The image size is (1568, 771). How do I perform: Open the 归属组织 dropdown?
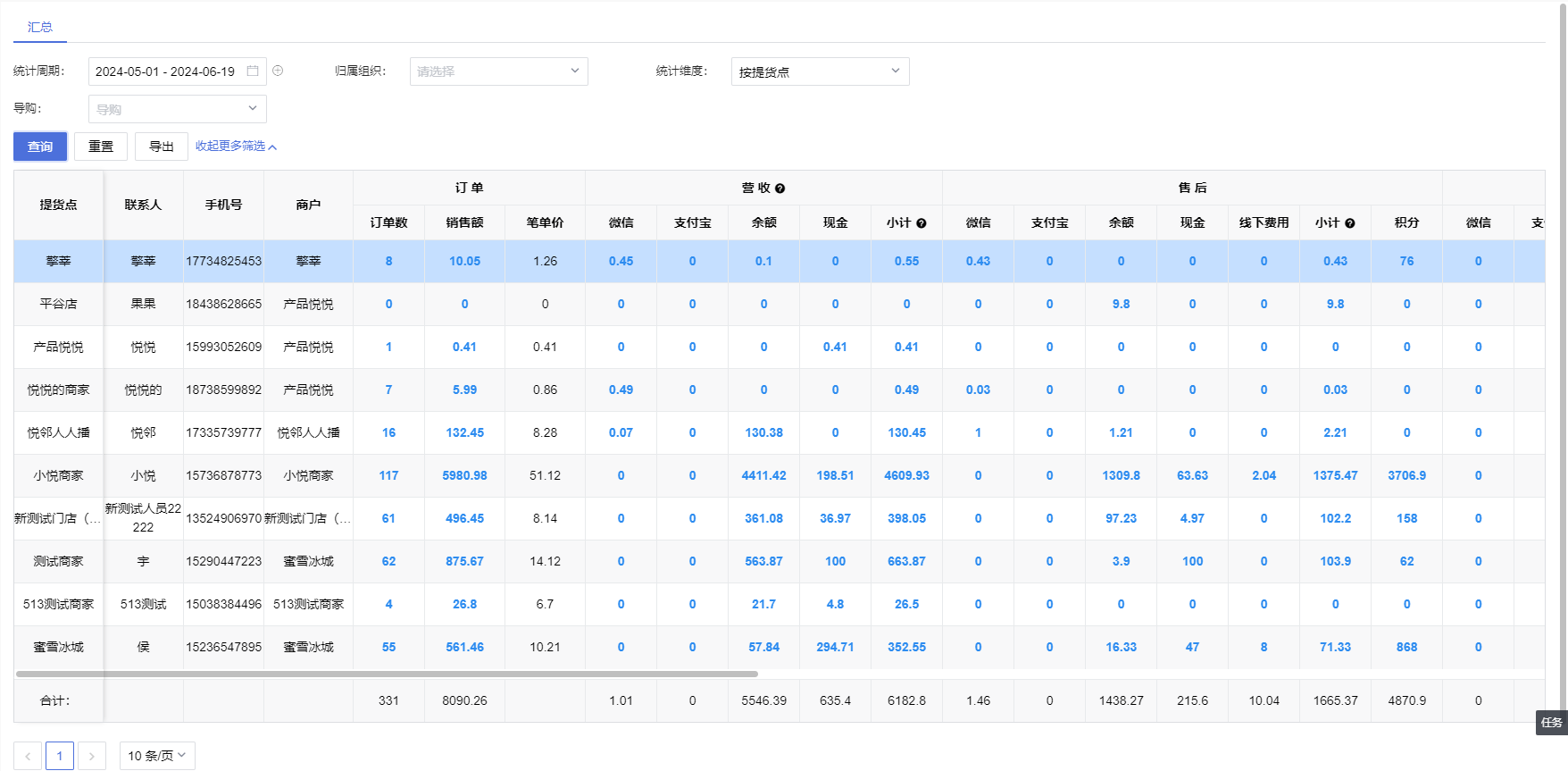tap(498, 71)
